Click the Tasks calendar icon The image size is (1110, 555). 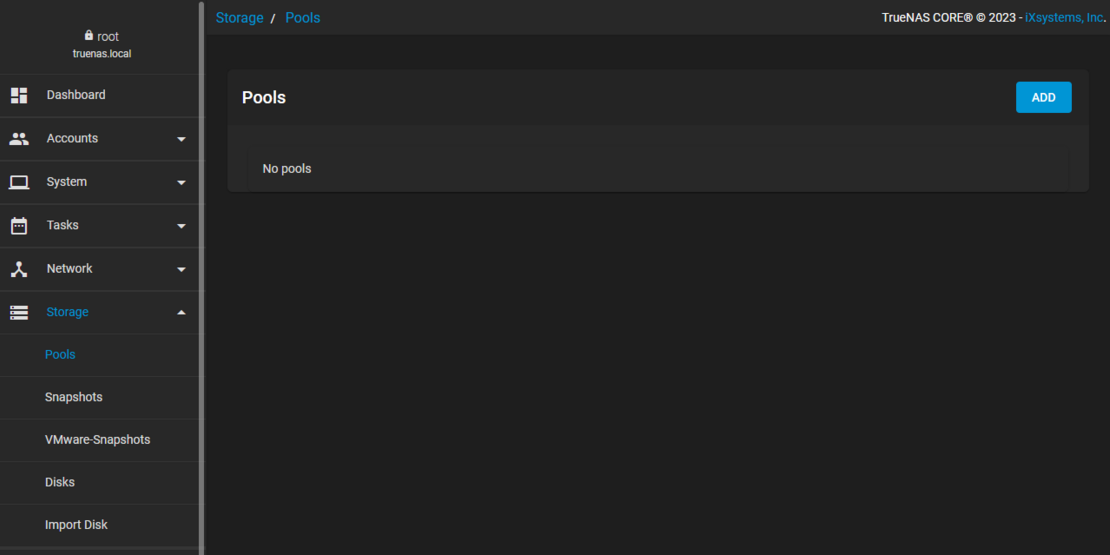click(x=19, y=225)
